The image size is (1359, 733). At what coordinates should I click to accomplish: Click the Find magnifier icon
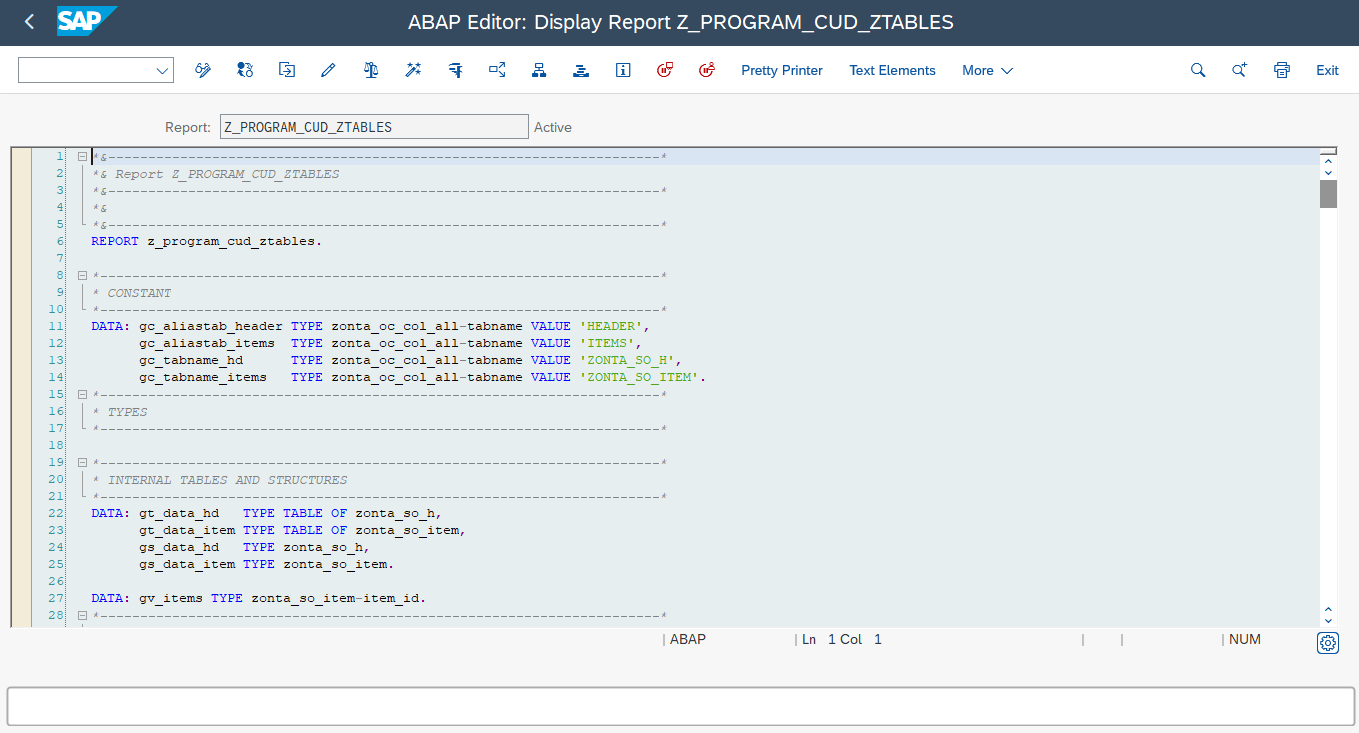click(1198, 70)
